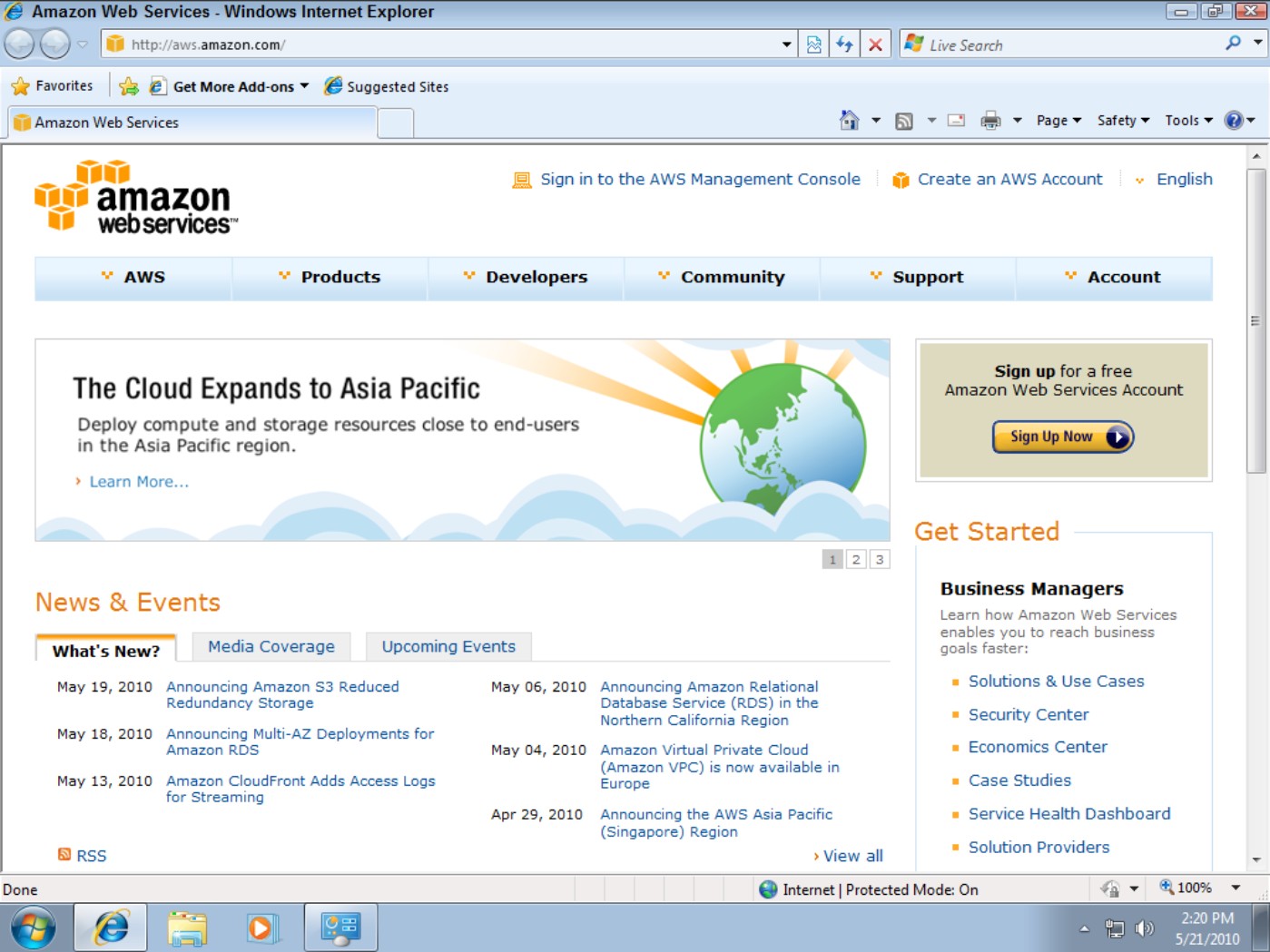
Task: Open the RSS feeds toolbar icon
Action: tap(904, 121)
